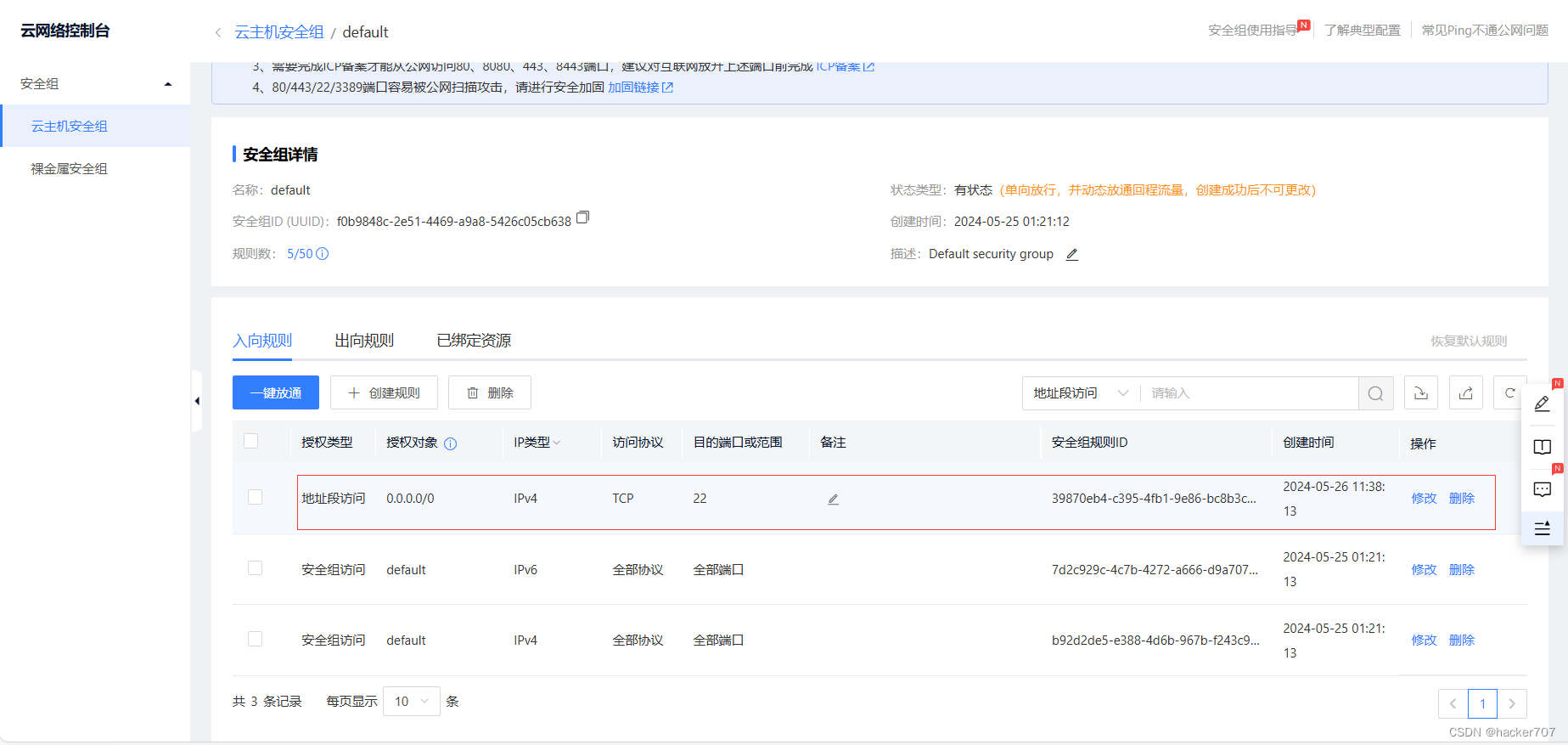
Task: Collapse the 安全组 sidebar section
Action: point(95,83)
